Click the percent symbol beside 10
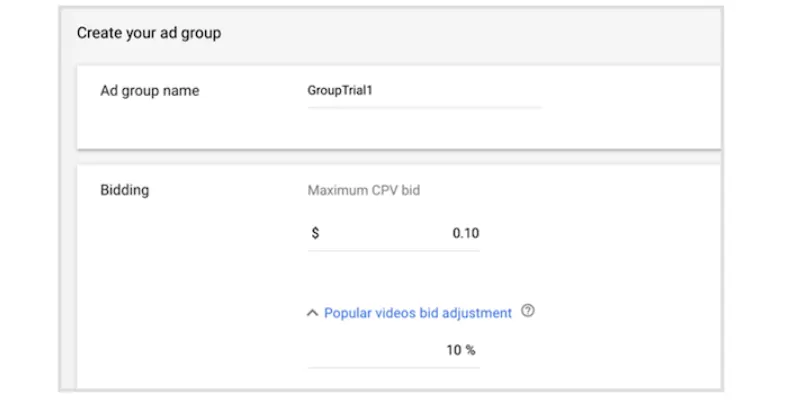This screenshot has width=805, height=405. pos(470,350)
